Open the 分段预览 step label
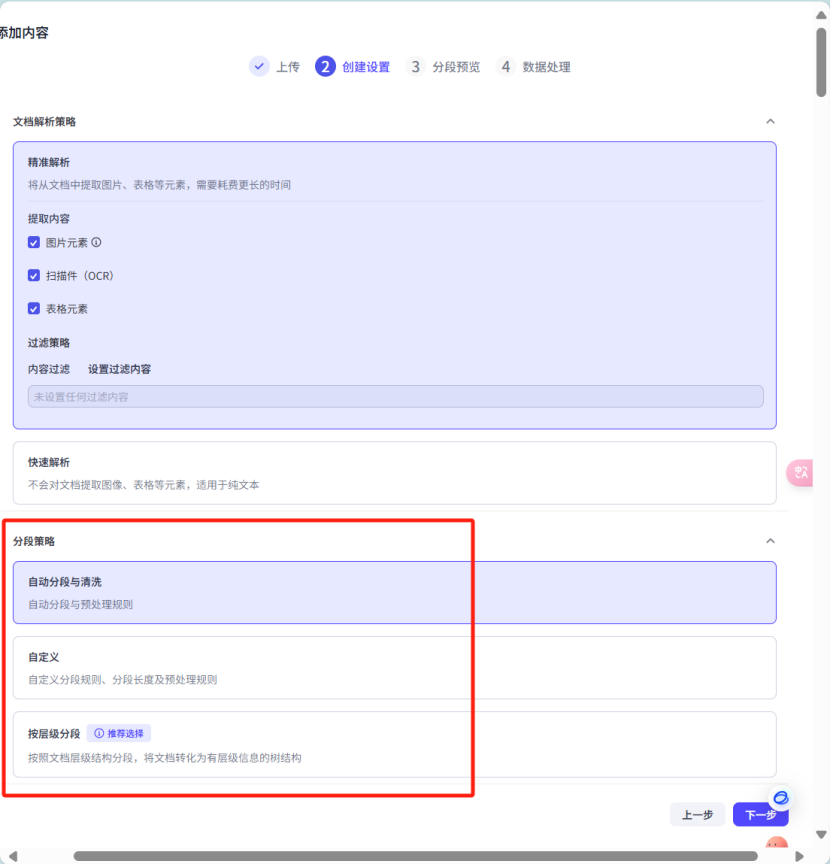This screenshot has height=864, width=831. pyautogui.click(x=456, y=67)
